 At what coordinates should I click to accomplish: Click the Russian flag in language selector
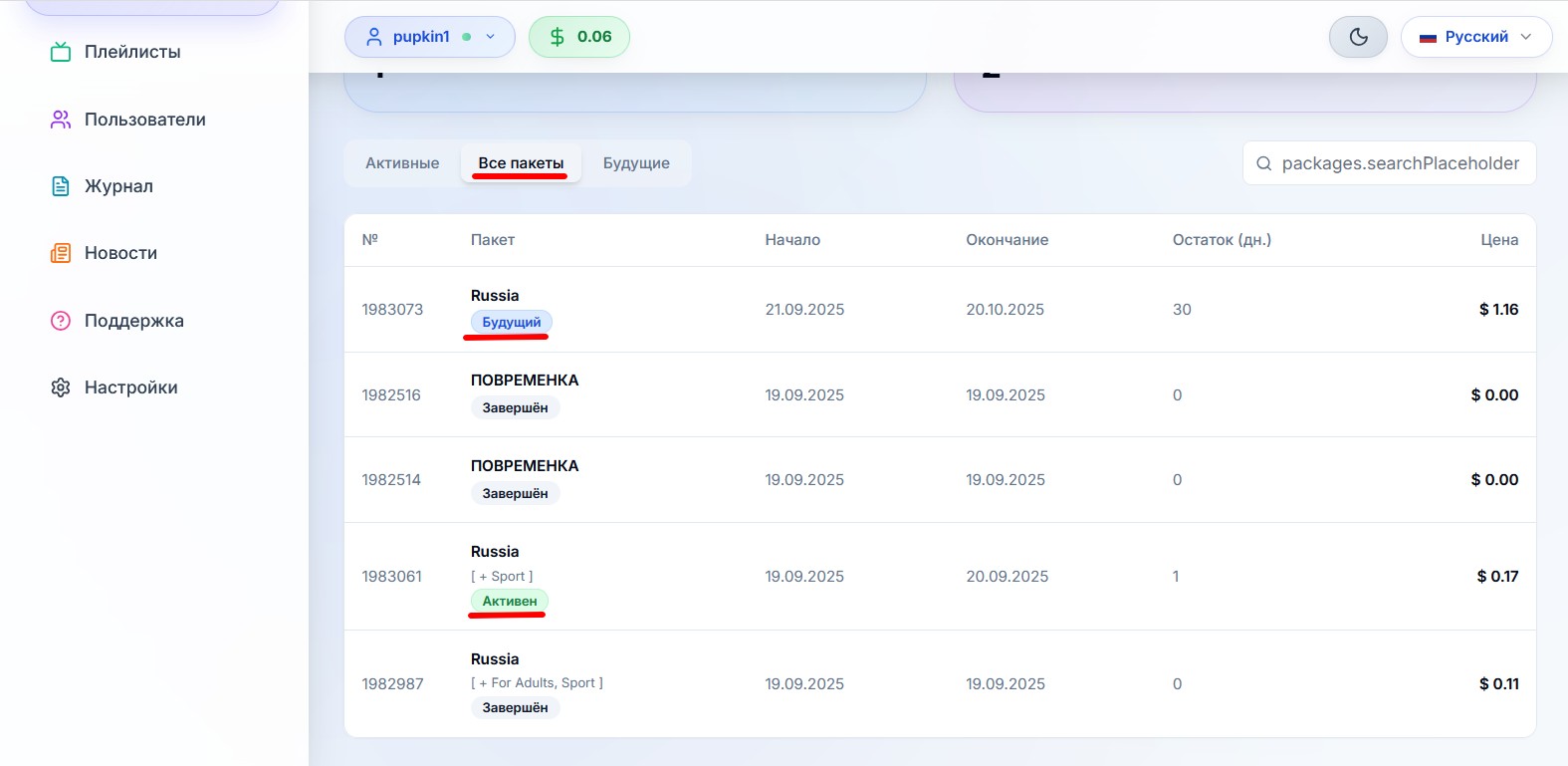pyautogui.click(x=1429, y=38)
